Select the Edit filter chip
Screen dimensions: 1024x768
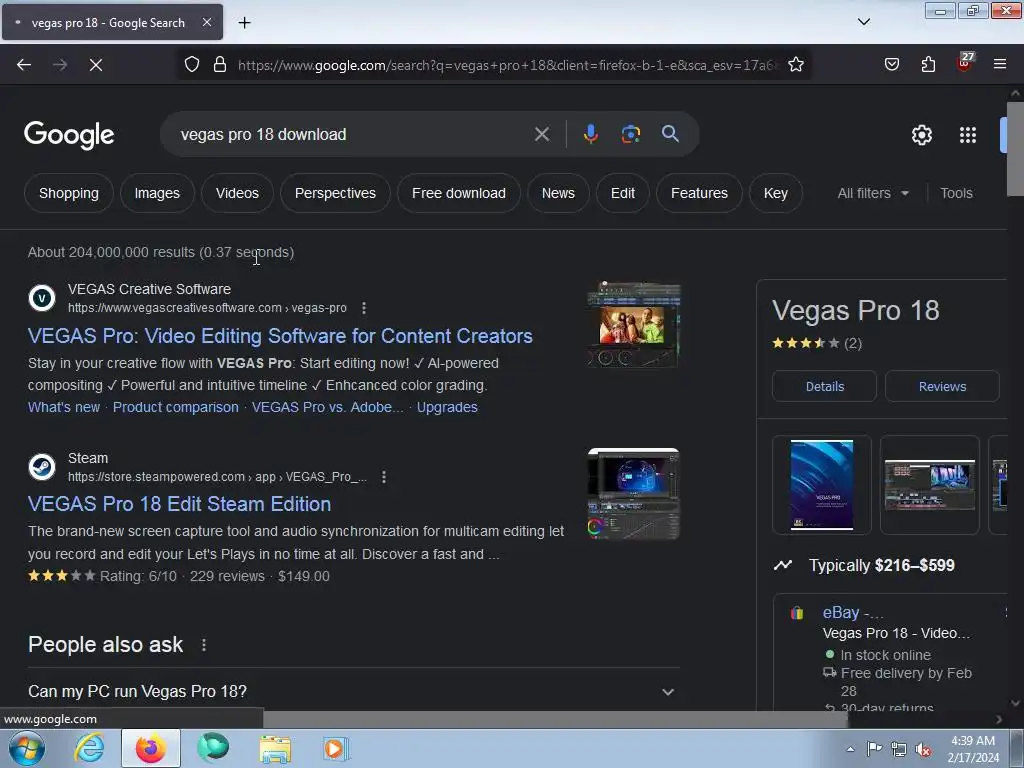(622, 193)
